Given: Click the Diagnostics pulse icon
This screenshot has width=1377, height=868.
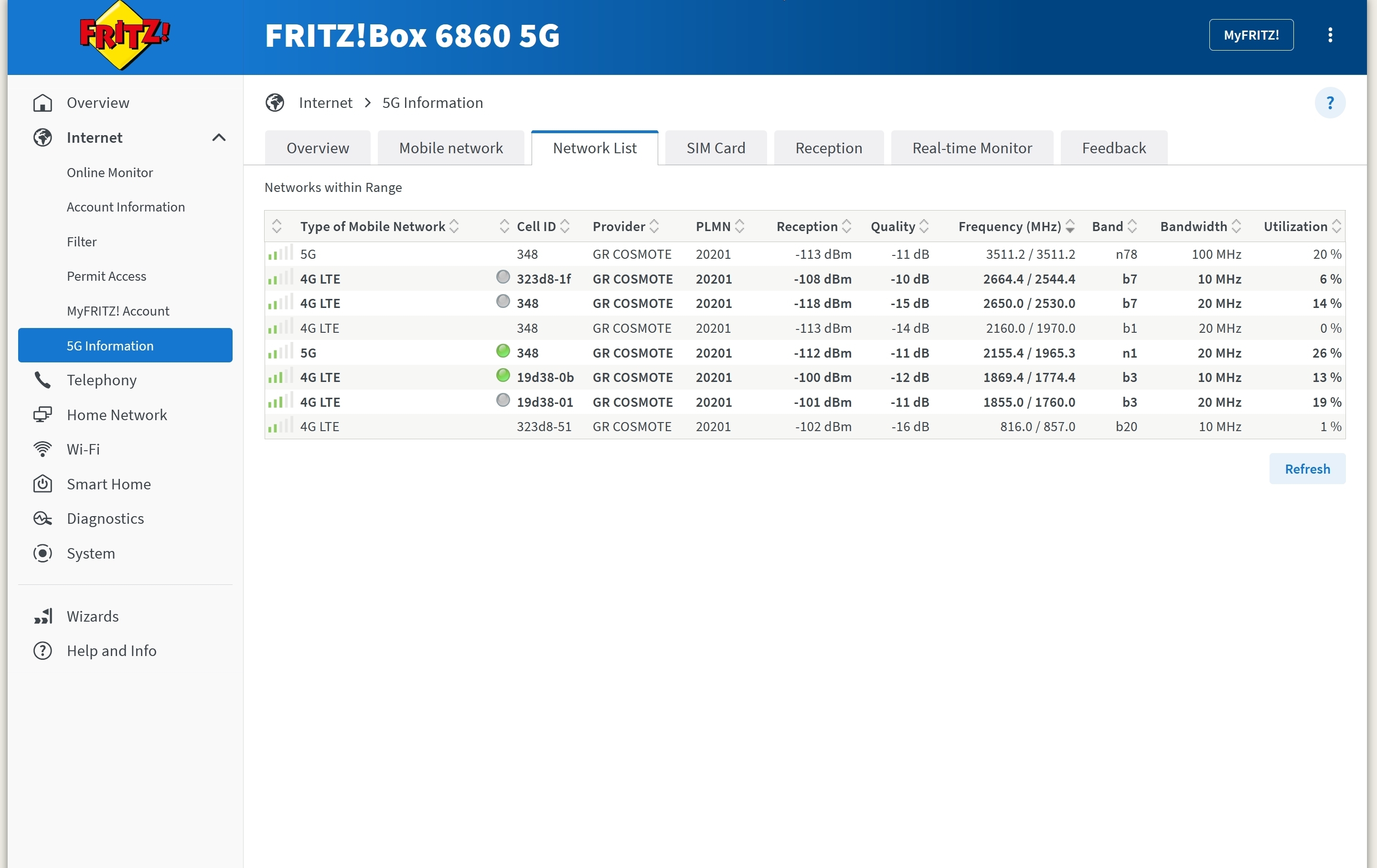Looking at the screenshot, I should (43, 519).
